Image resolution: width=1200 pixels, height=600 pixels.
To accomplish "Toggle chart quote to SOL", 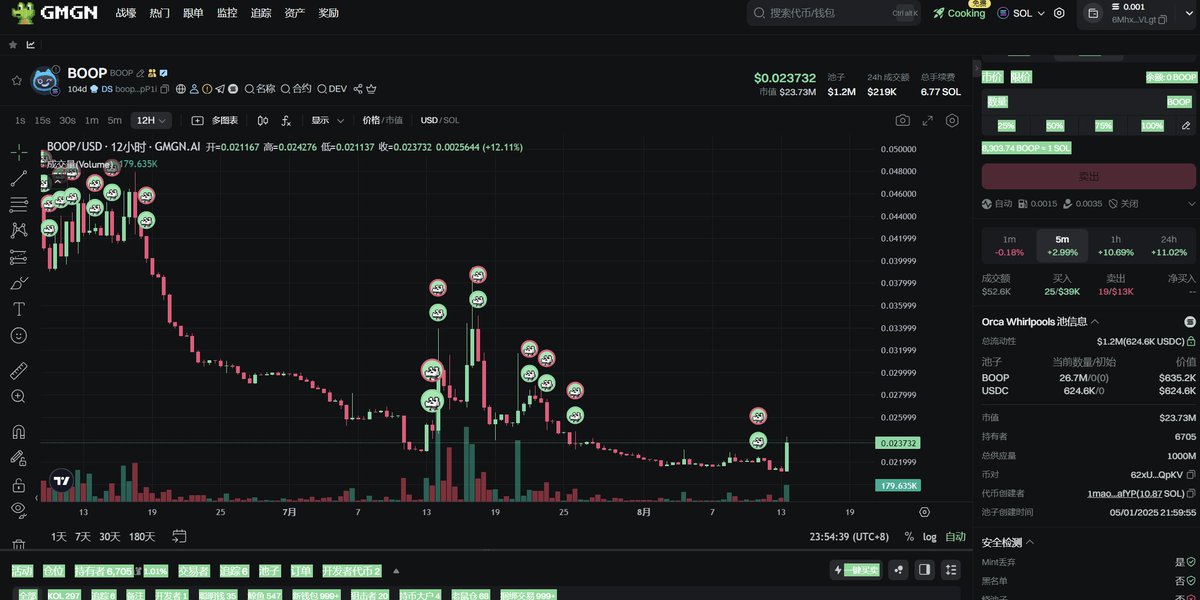I will click(x=451, y=120).
